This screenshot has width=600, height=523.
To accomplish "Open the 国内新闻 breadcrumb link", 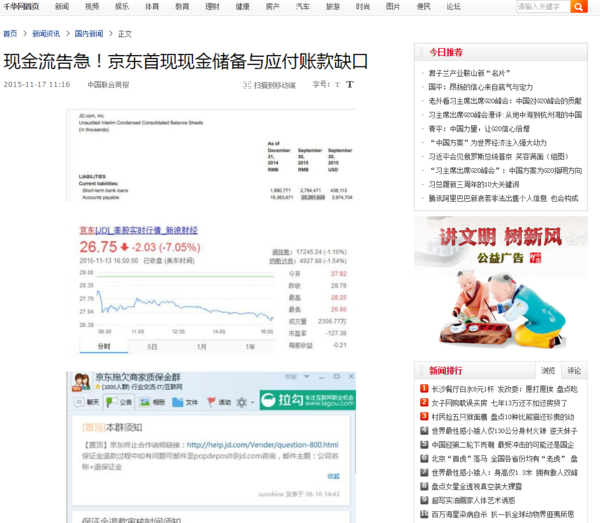I will (89, 33).
